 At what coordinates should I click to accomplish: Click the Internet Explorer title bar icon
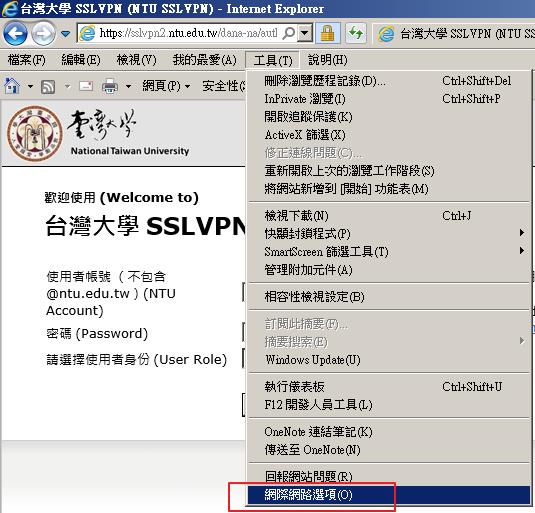(10, 9)
